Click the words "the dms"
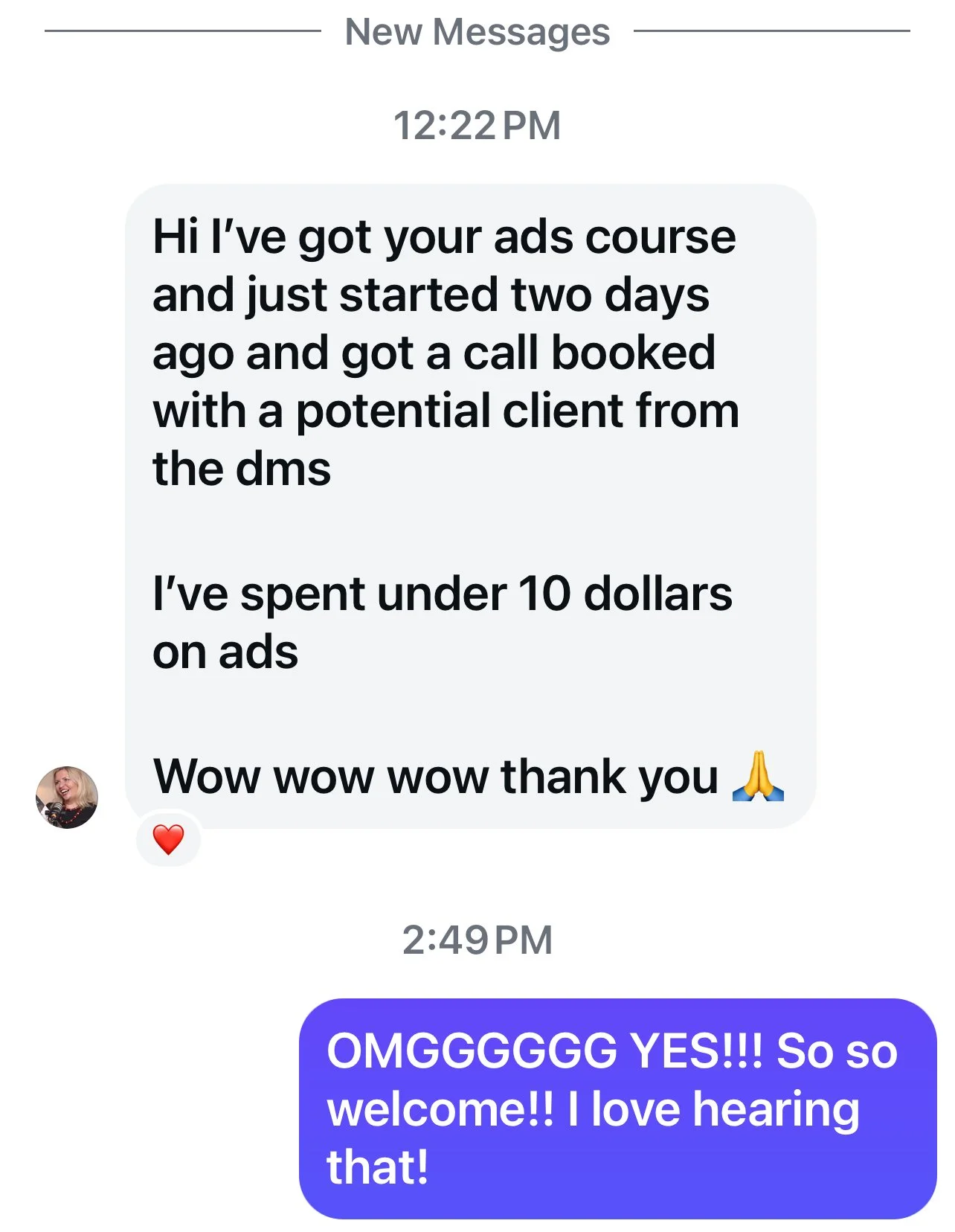The image size is (955, 1232). tap(242, 469)
